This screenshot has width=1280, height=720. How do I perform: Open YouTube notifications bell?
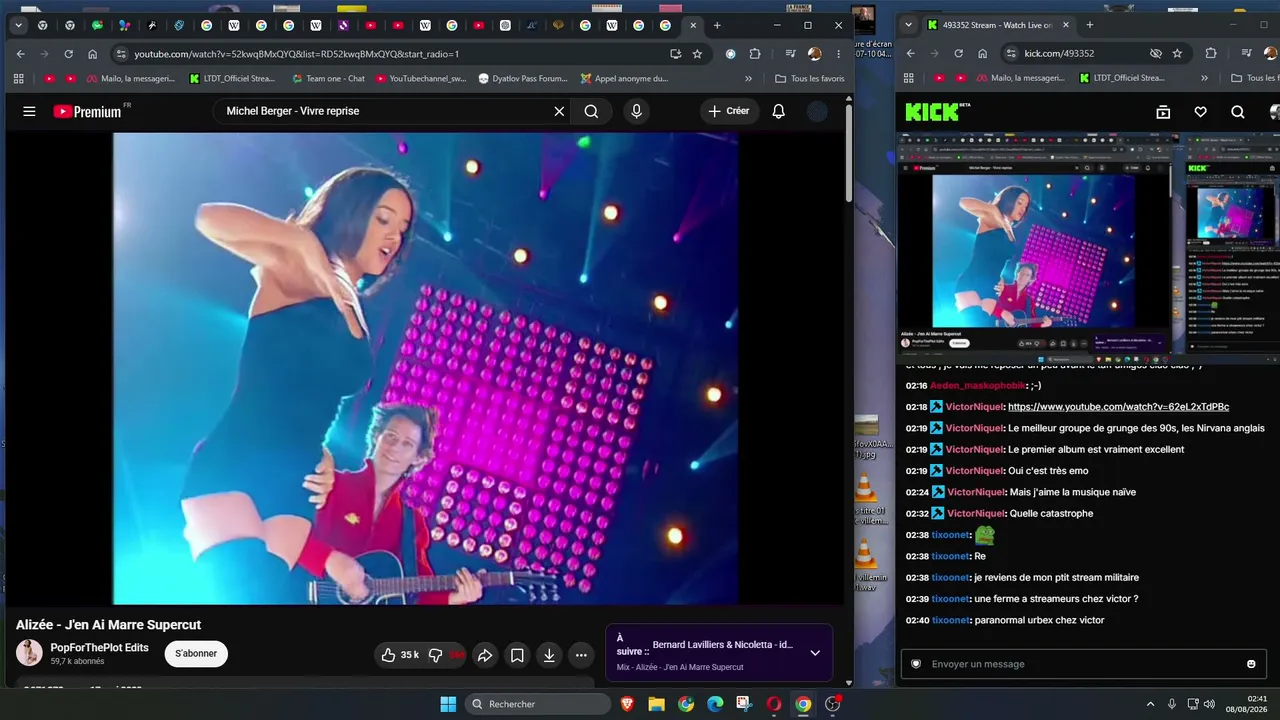tap(778, 111)
